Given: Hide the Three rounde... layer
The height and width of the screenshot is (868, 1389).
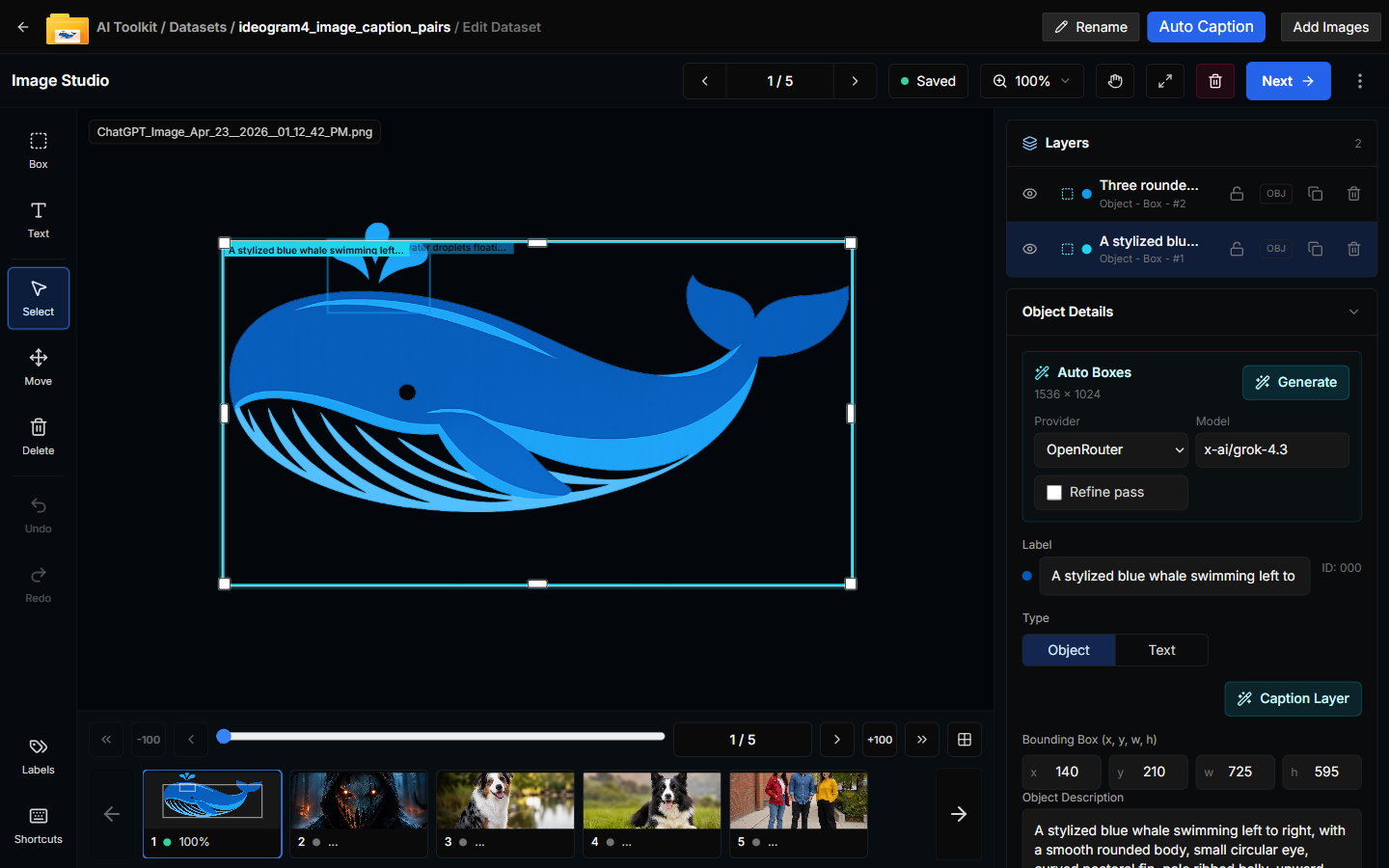Looking at the screenshot, I should pyautogui.click(x=1030, y=194).
